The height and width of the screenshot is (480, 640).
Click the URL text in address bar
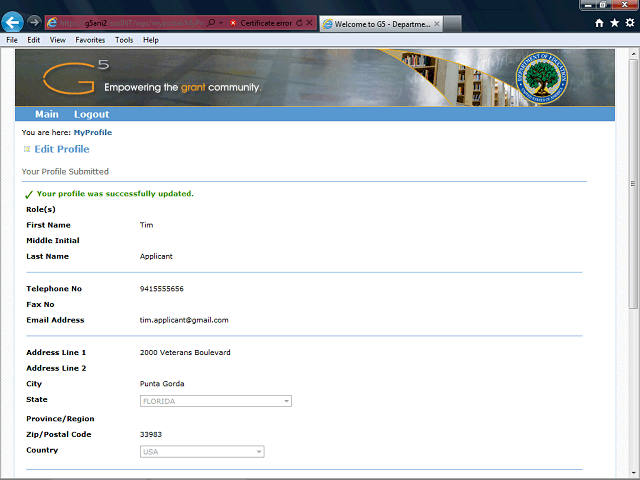click(131, 23)
